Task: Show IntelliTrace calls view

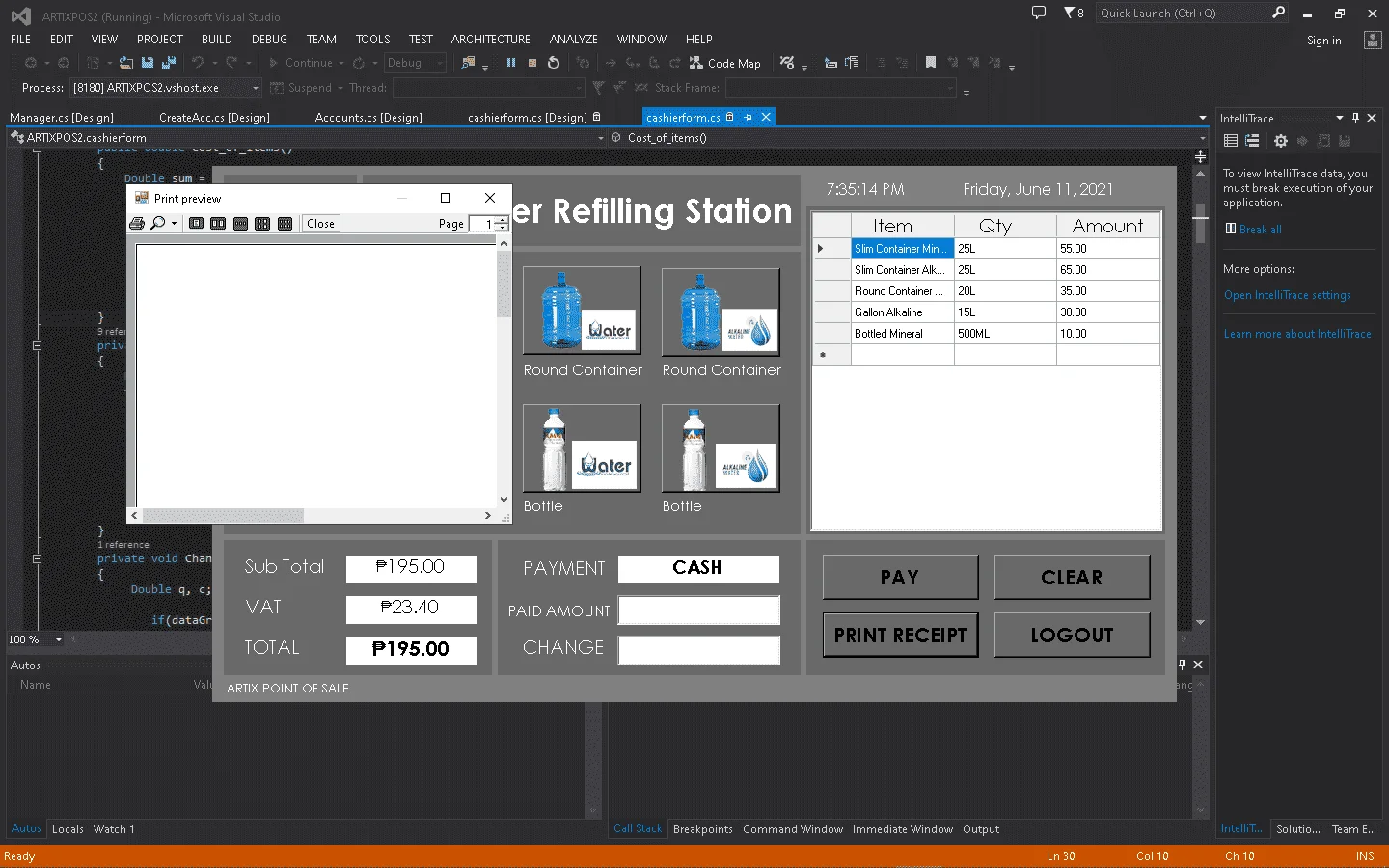Action: [1252, 141]
